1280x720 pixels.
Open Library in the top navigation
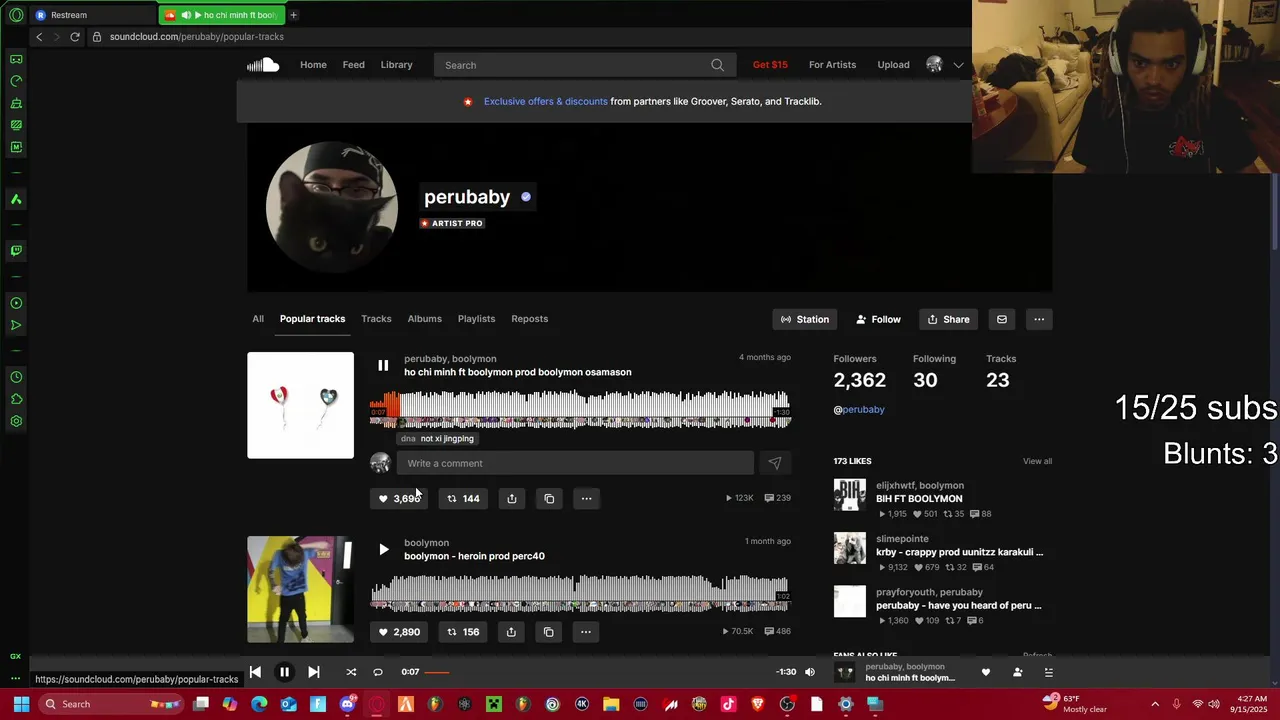pos(396,65)
